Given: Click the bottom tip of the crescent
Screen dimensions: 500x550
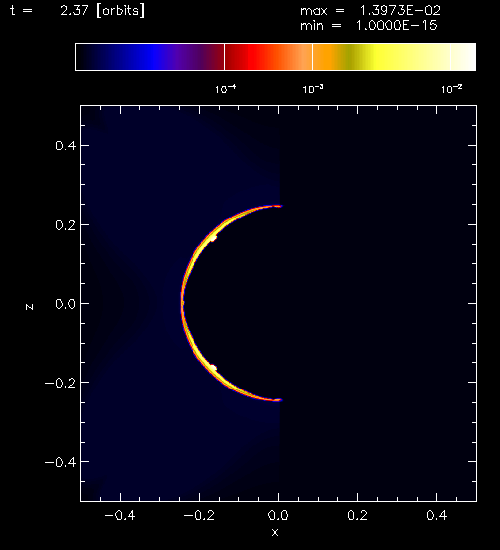Looking at the screenshot, I should (x=279, y=400).
